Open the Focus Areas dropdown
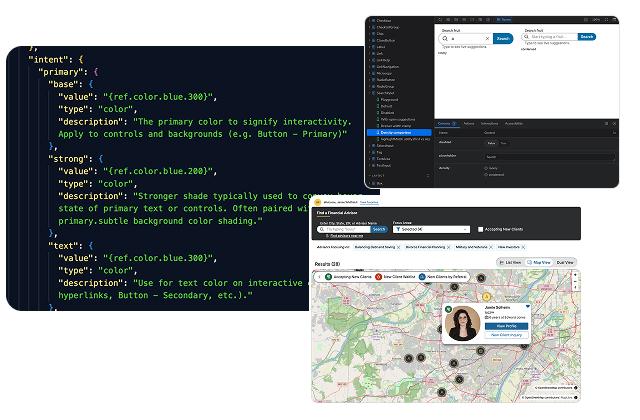 tap(431, 229)
